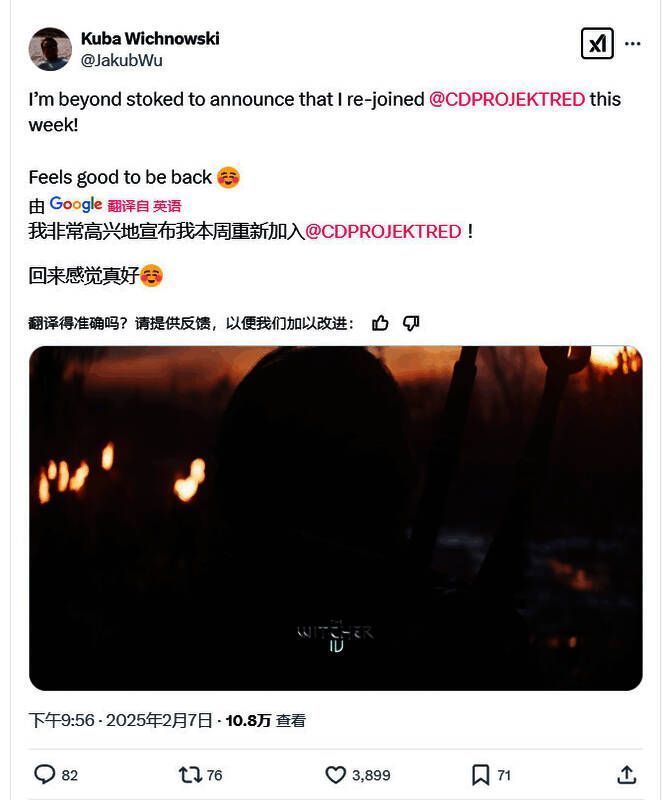Open the @JakubWu handle link
Image resolution: width=662 pixels, height=800 pixels.
[121, 60]
